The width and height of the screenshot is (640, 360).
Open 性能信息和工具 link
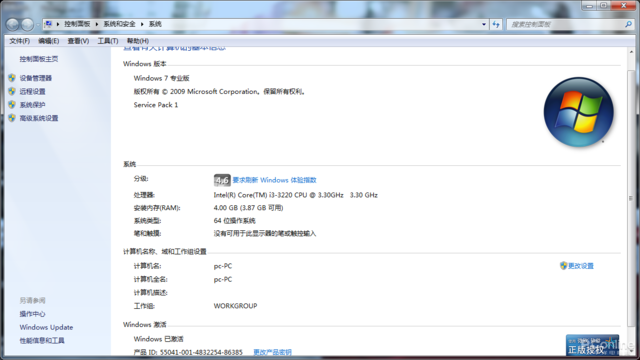[42, 340]
